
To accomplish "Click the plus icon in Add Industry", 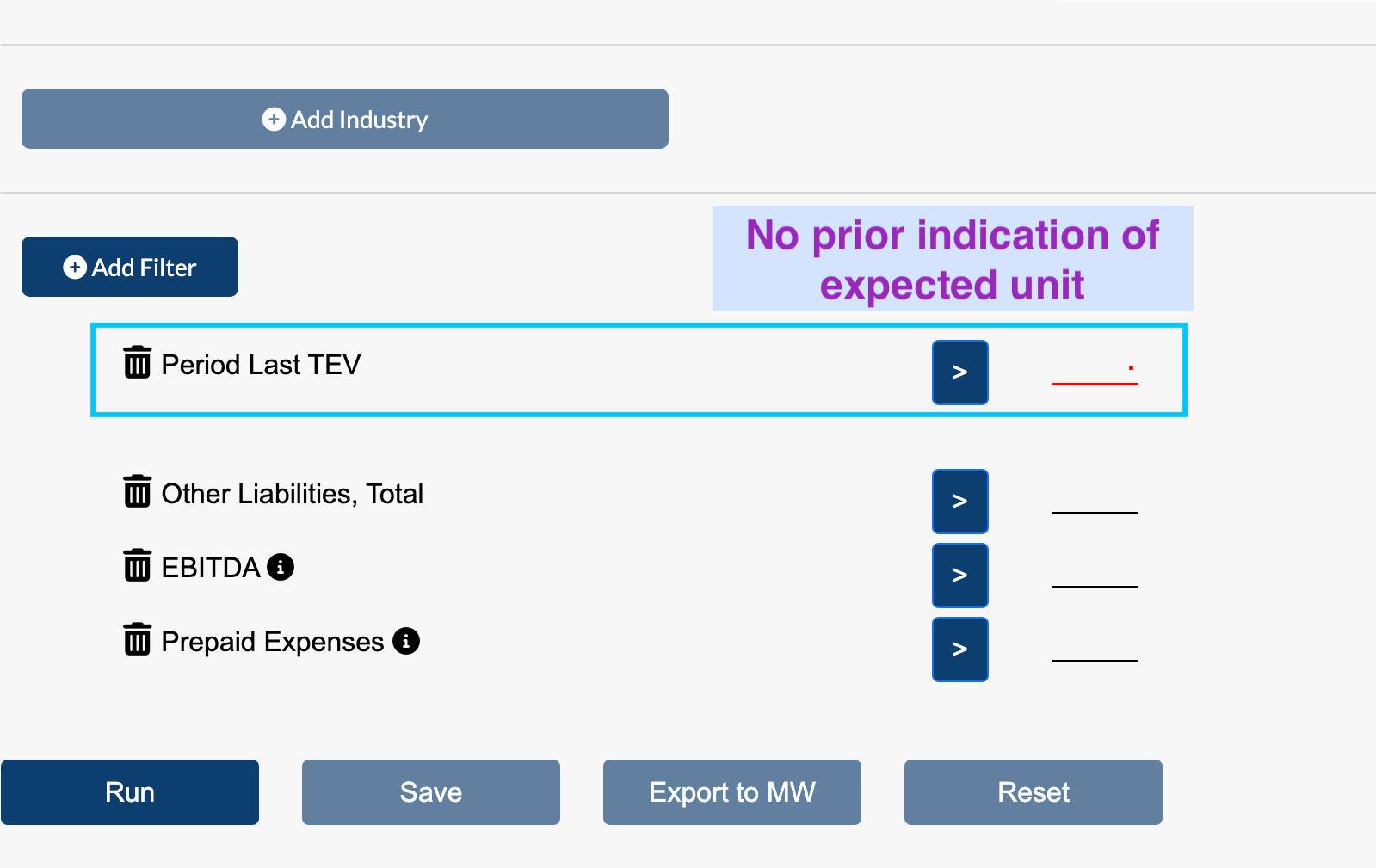I will coord(274,119).
